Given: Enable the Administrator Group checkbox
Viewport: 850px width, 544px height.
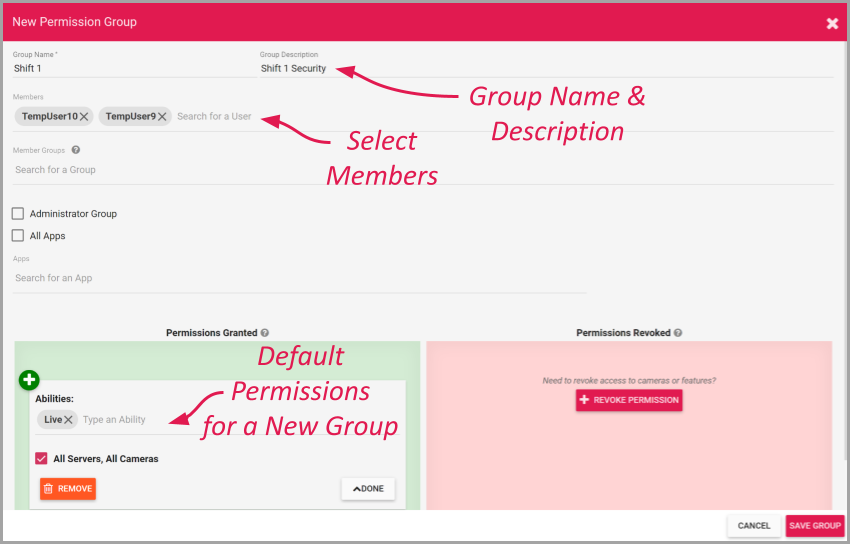Looking at the screenshot, I should 18,213.
